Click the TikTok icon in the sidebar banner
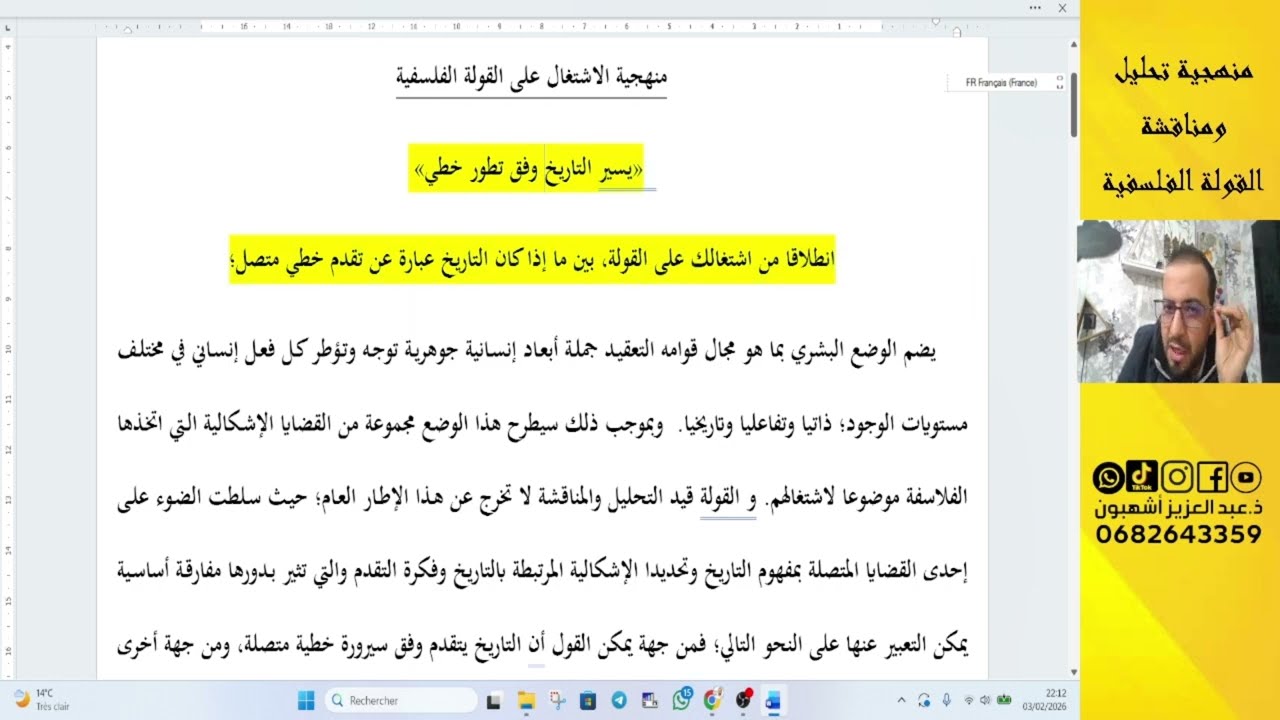Screen dimensions: 1280x720 pyautogui.click(x=1142, y=477)
